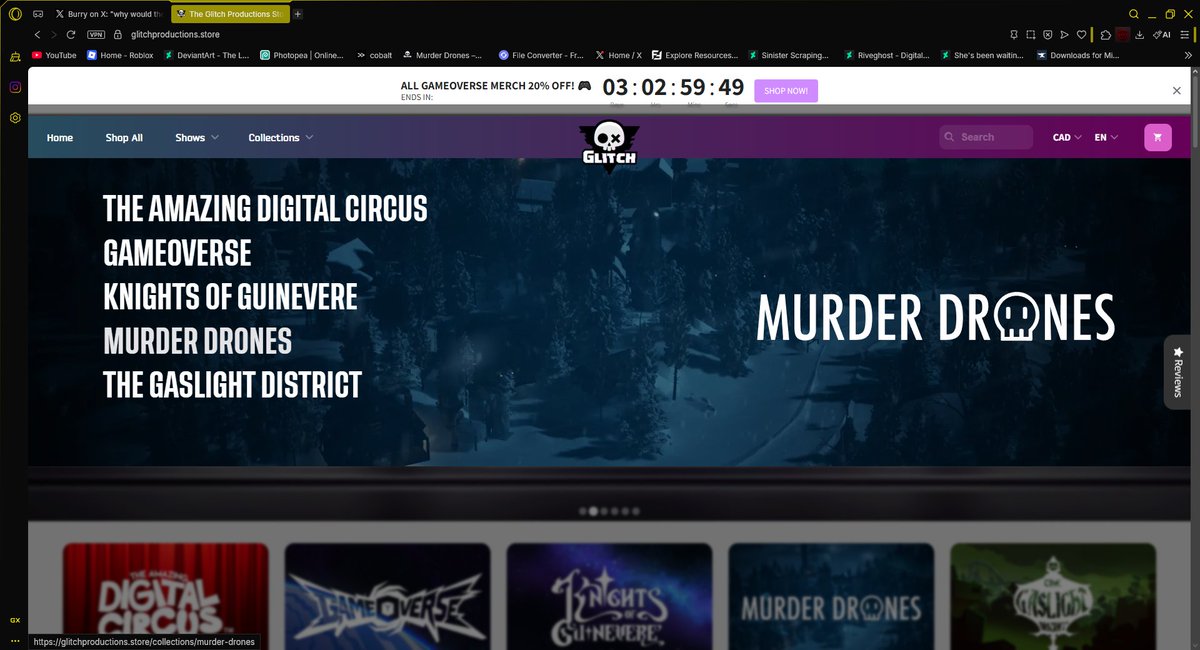Image resolution: width=1200 pixels, height=650 pixels.
Task: Open the ad blocker shield icon
Action: click(x=1047, y=34)
